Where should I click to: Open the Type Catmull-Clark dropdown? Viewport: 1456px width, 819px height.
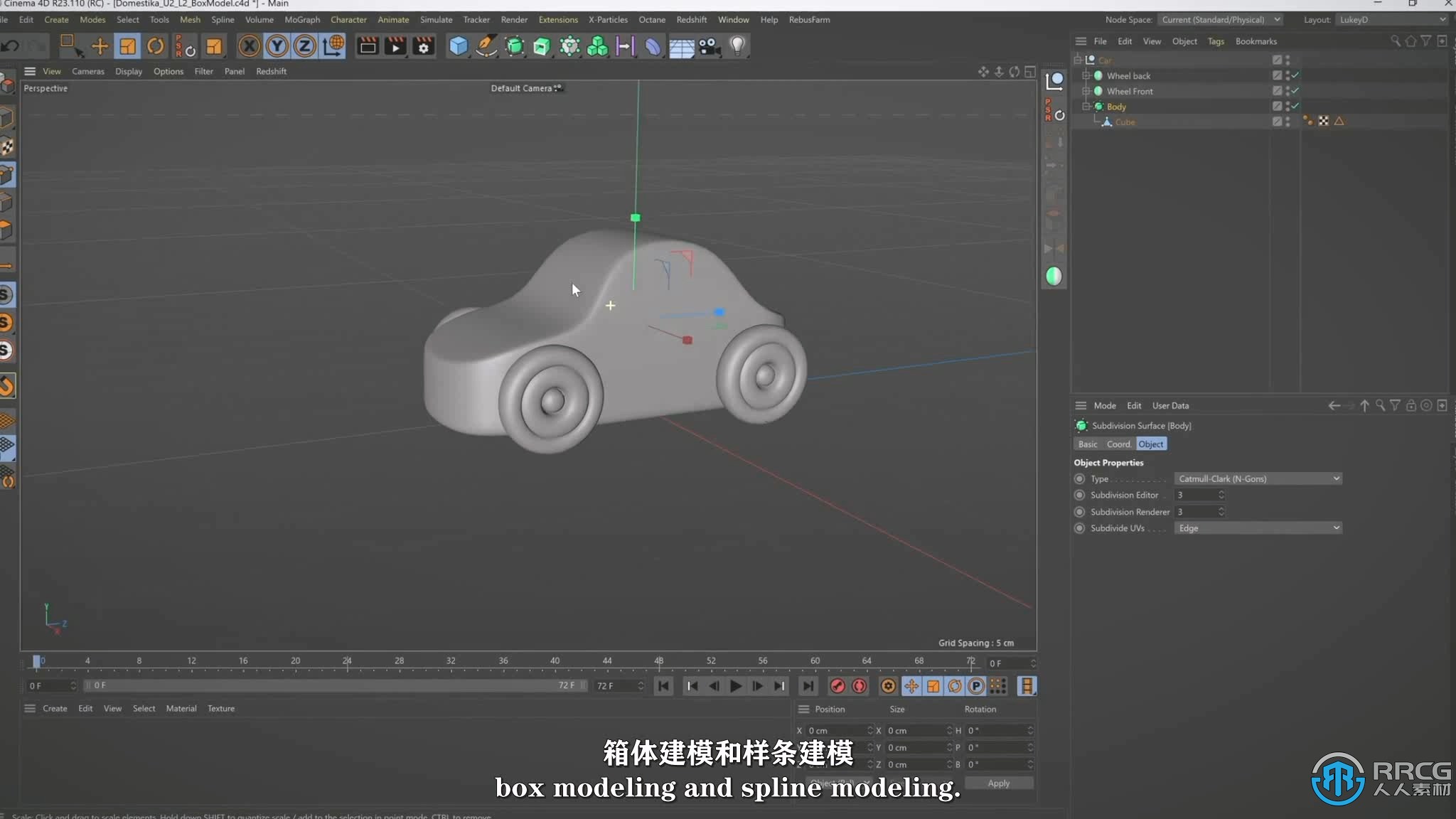pyautogui.click(x=1256, y=478)
